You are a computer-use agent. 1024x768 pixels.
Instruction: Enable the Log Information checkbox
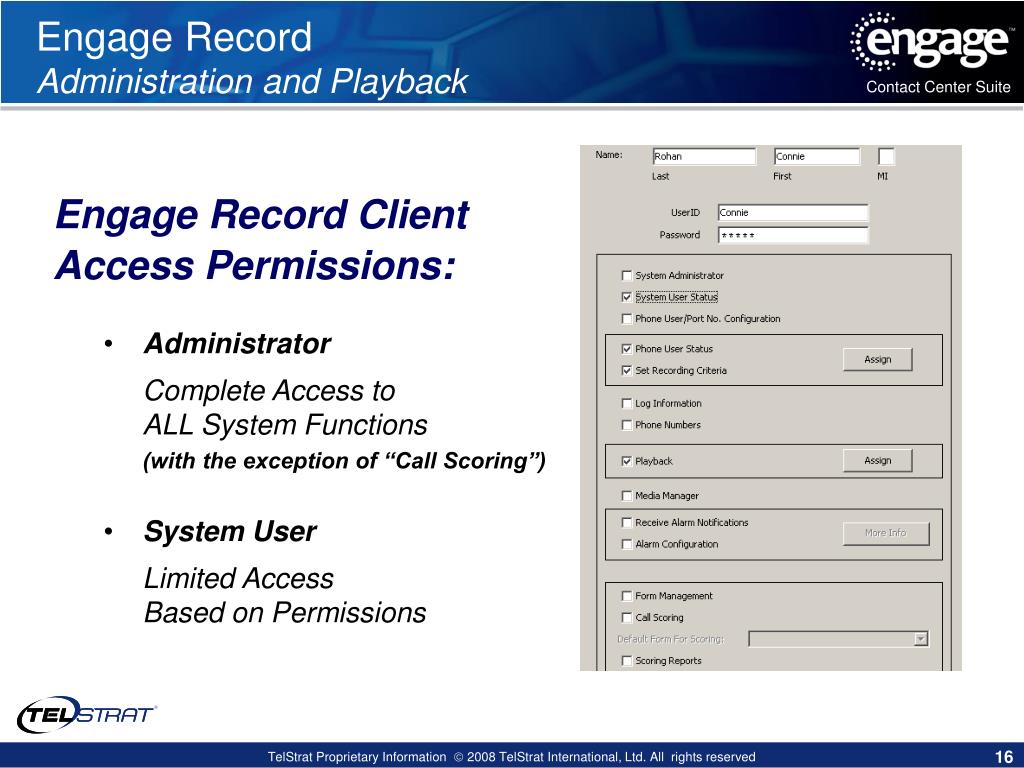(x=627, y=404)
